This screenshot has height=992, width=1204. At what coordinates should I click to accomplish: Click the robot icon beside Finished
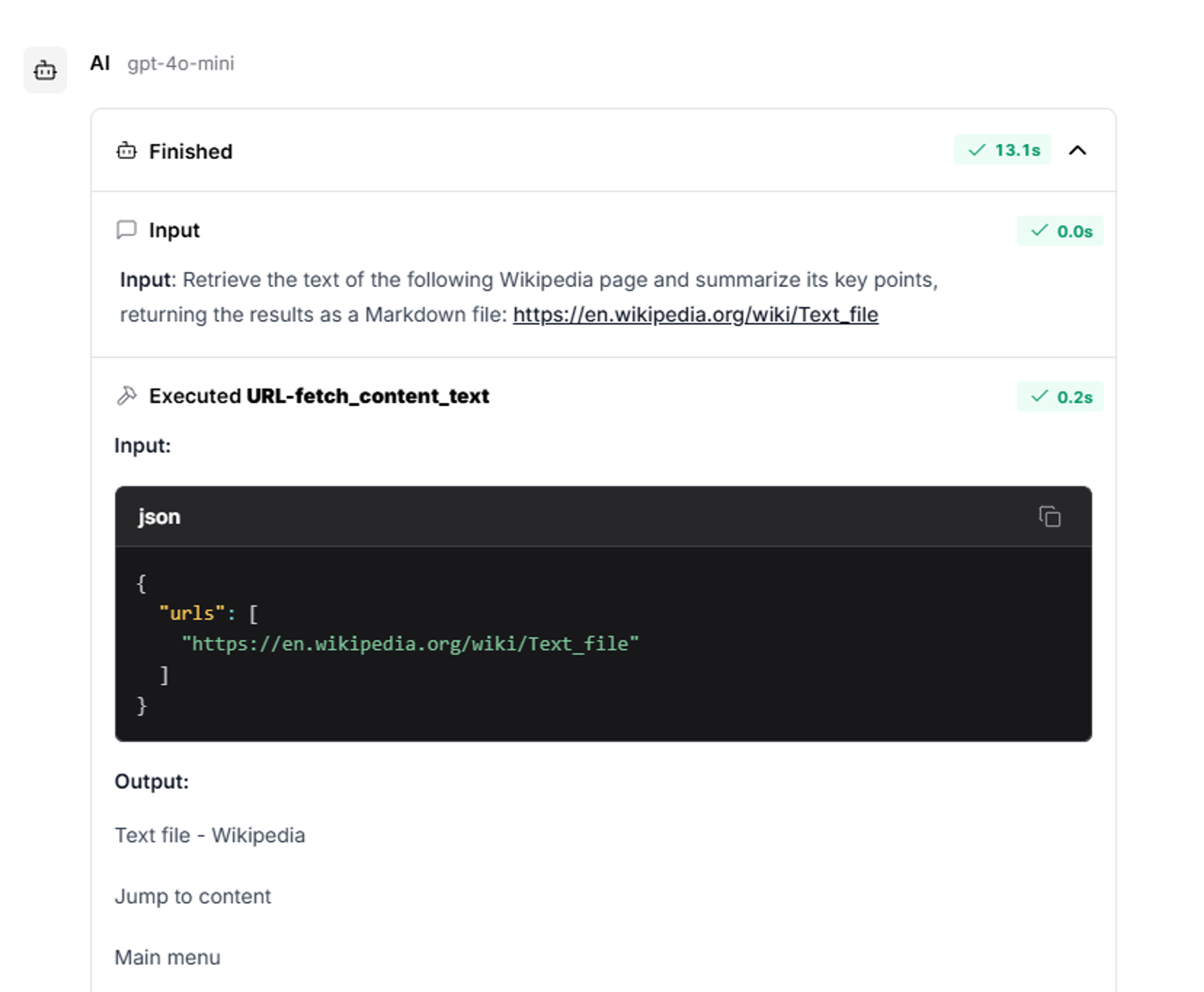tap(127, 151)
